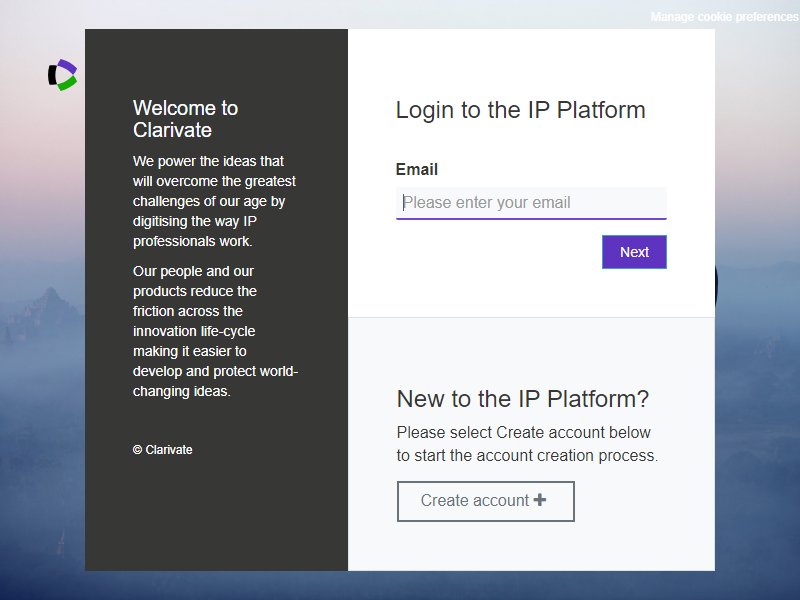Viewport: 800px width, 600px height.
Task: Click the 'Login to the IP Platform' heading
Action: (x=520, y=110)
